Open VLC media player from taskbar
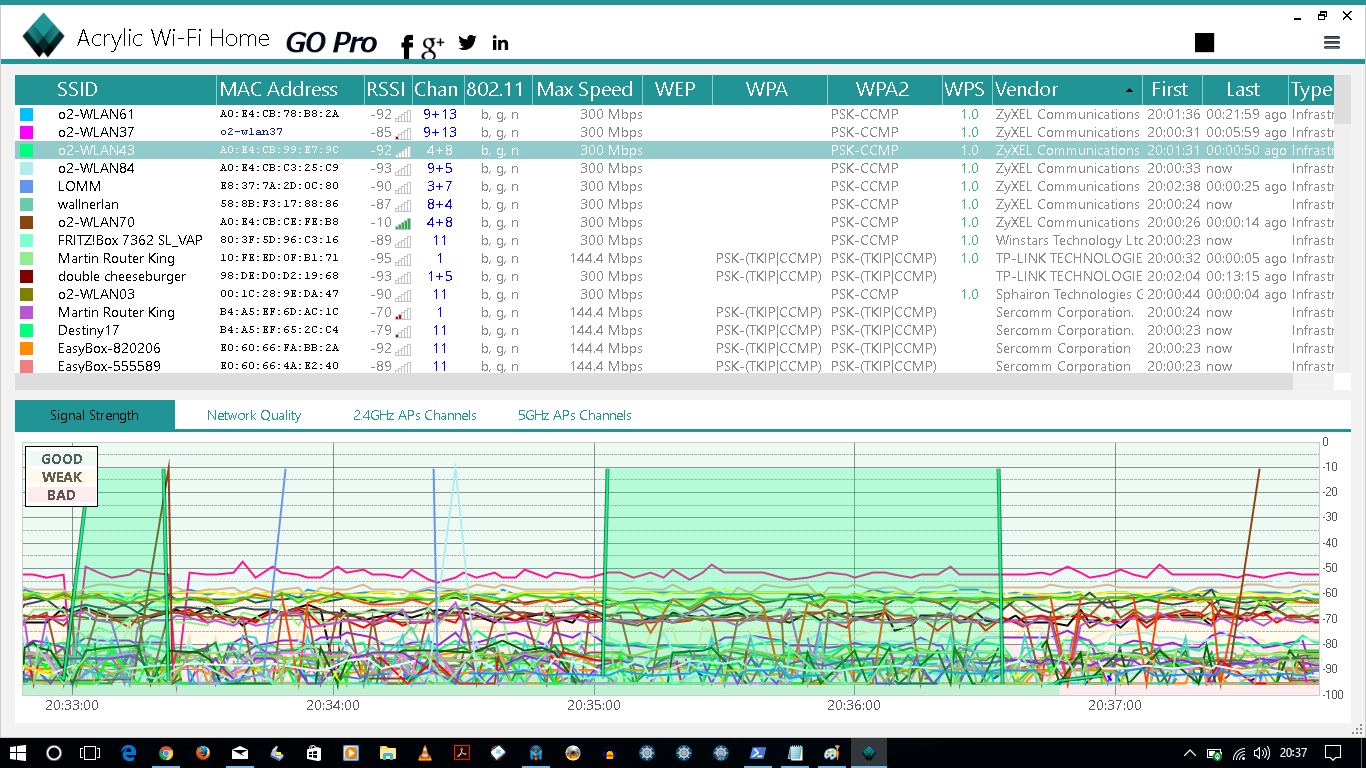 pyautogui.click(x=425, y=753)
